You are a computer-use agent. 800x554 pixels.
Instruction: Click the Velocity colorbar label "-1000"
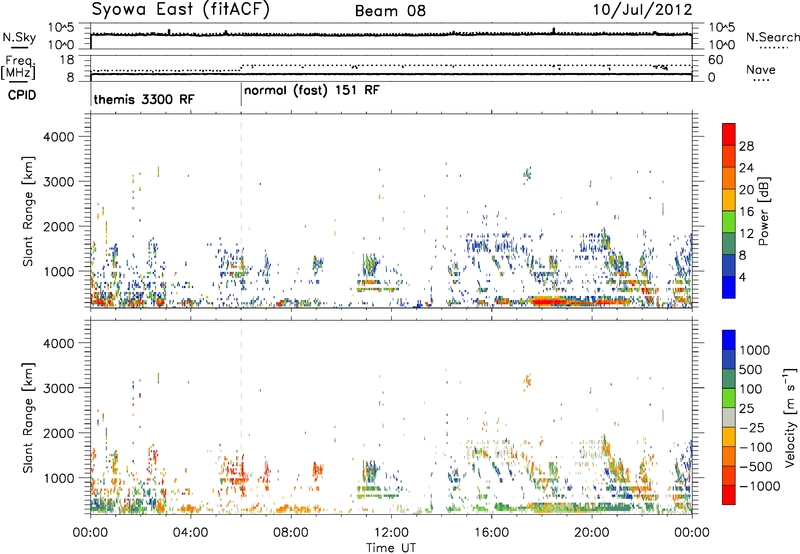coord(760,486)
